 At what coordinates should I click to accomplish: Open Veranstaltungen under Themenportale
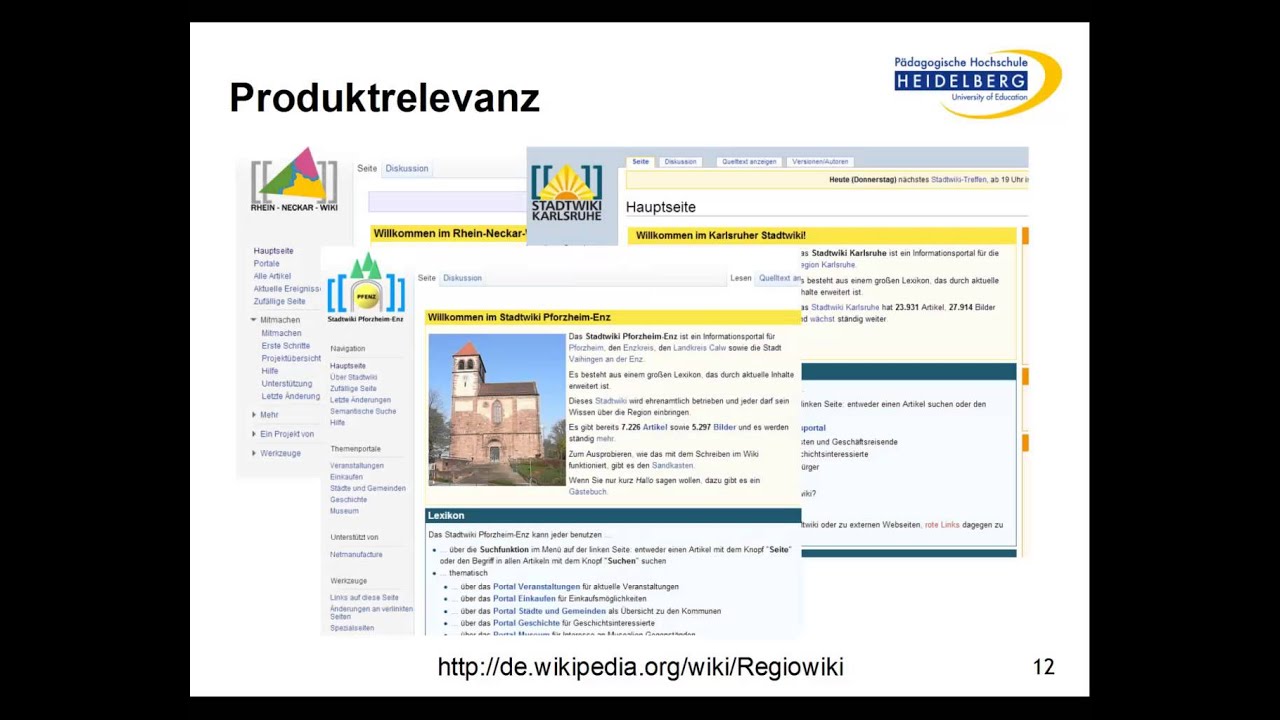[357, 466]
